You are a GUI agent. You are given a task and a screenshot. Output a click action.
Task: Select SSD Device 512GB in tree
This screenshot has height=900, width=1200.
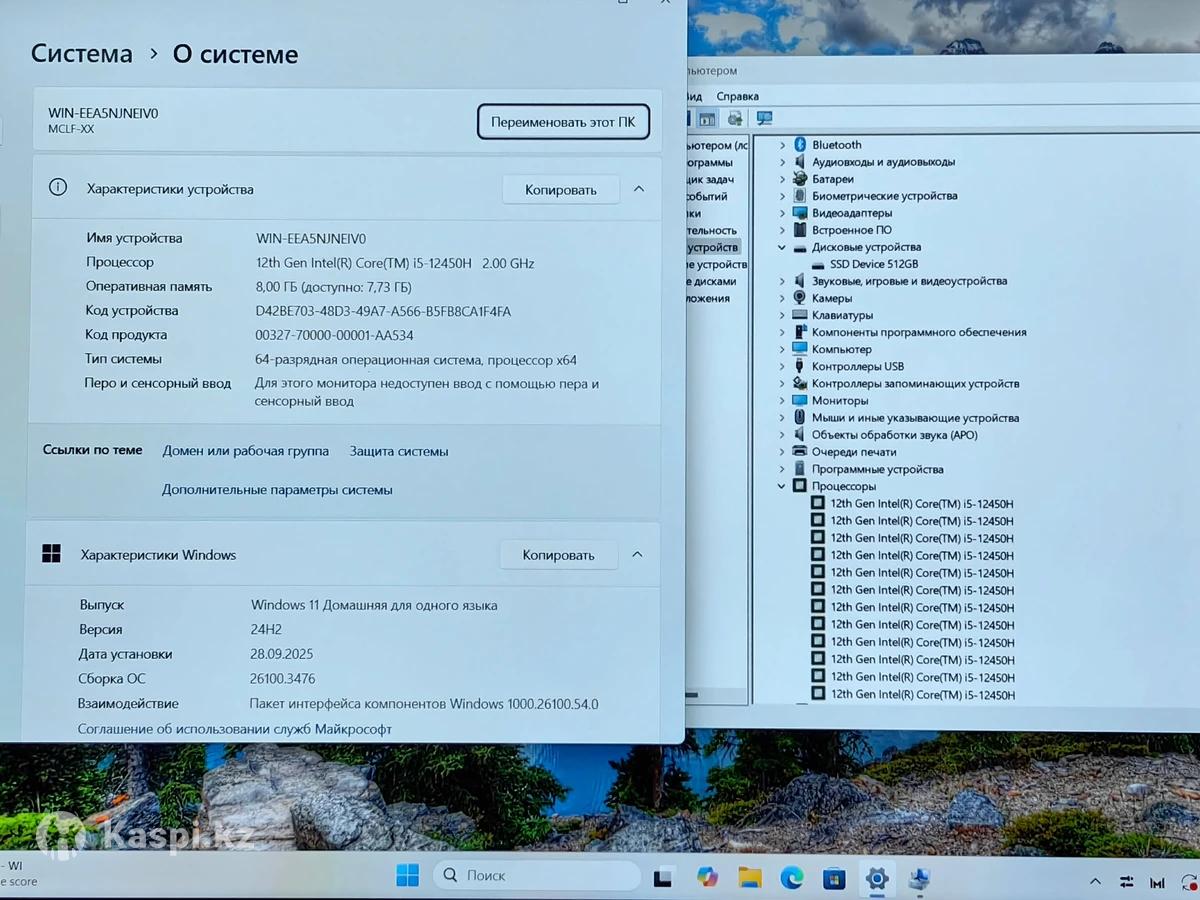pos(873,264)
